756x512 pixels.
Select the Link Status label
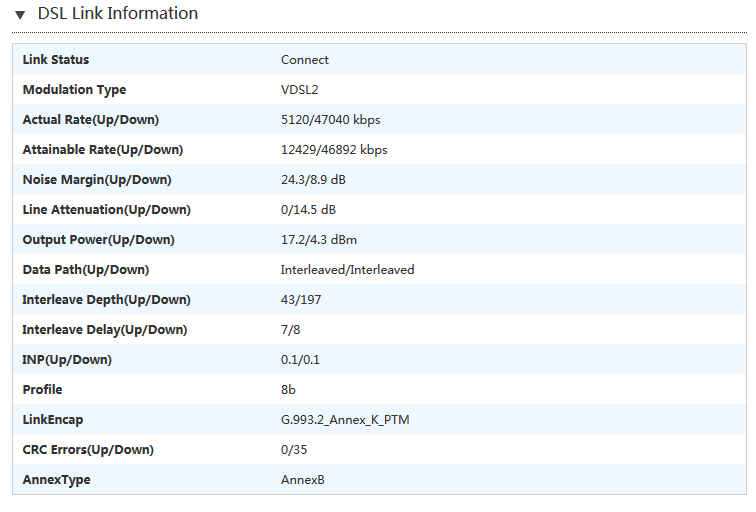pyautogui.click(x=56, y=60)
